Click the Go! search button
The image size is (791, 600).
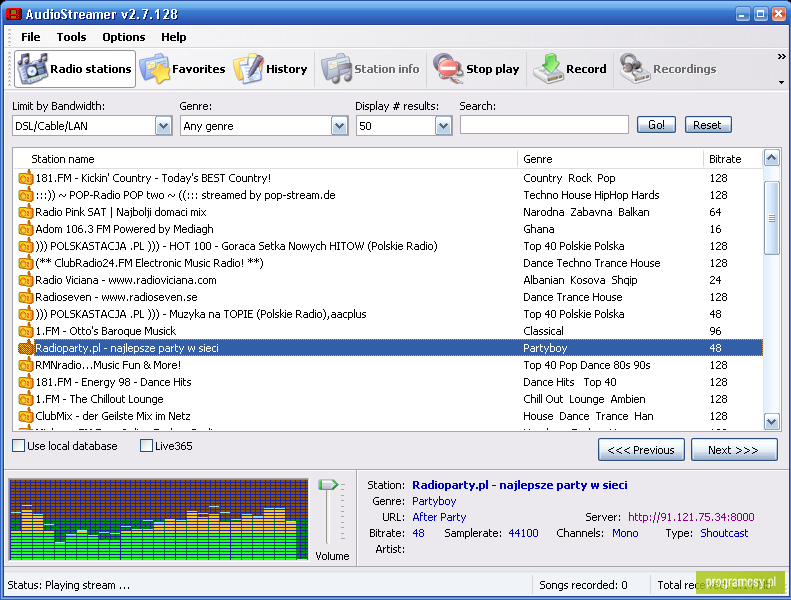(x=656, y=125)
